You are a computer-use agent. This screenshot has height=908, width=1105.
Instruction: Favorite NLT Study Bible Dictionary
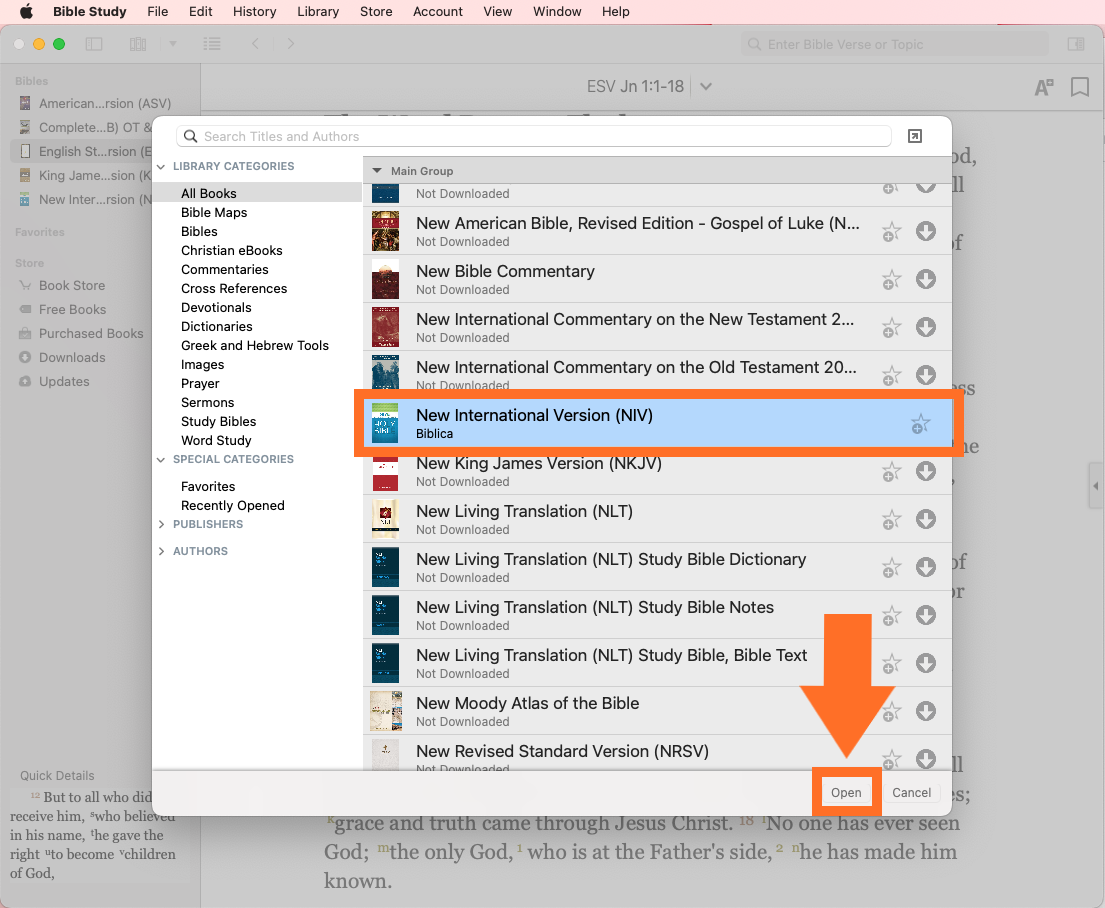[891, 568]
